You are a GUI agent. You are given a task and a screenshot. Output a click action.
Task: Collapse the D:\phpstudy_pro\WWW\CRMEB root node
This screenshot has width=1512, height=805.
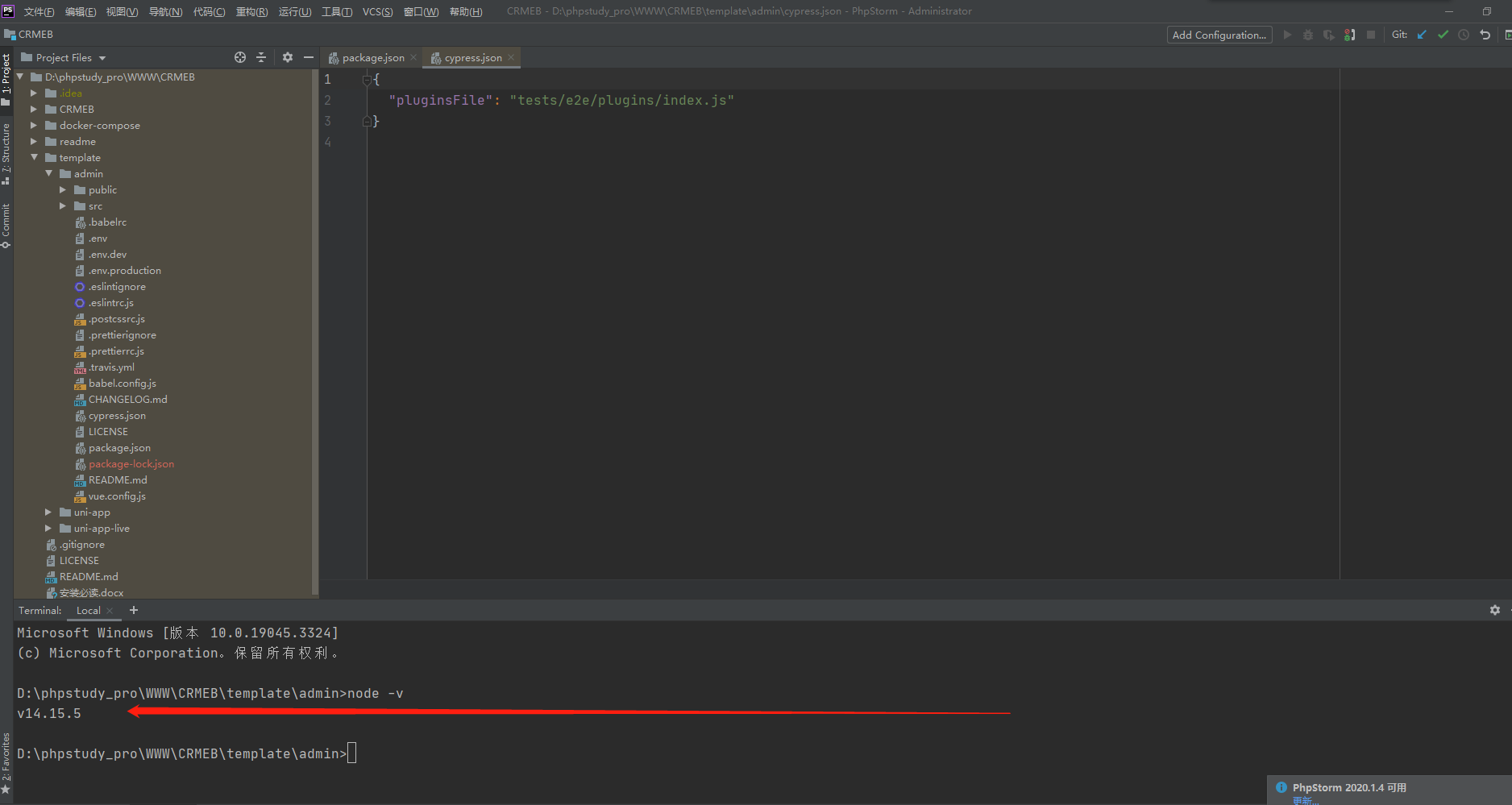[20, 77]
